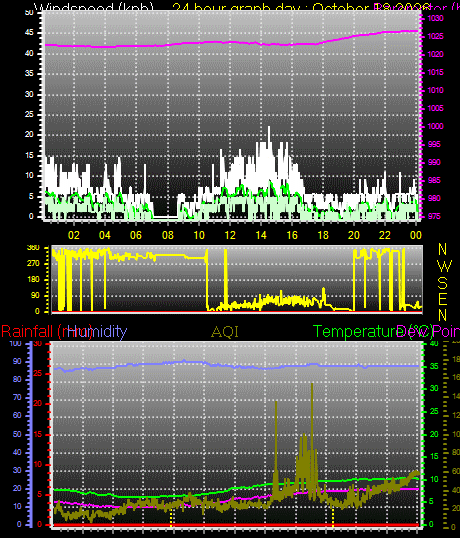Click the S compass direction letter
The image size is (460, 538).
443,283
